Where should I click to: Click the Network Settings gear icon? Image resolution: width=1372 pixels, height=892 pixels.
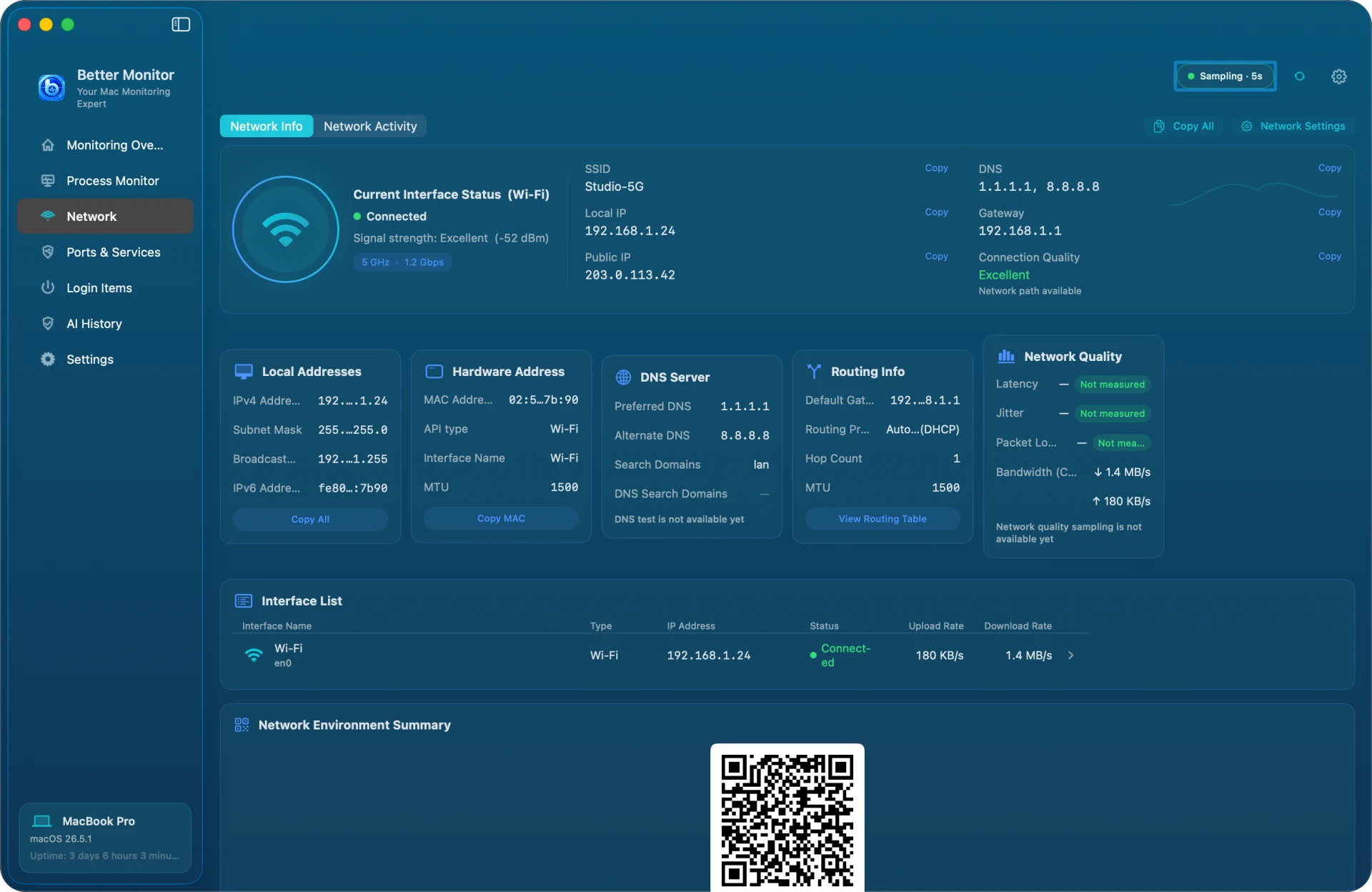coord(1247,127)
